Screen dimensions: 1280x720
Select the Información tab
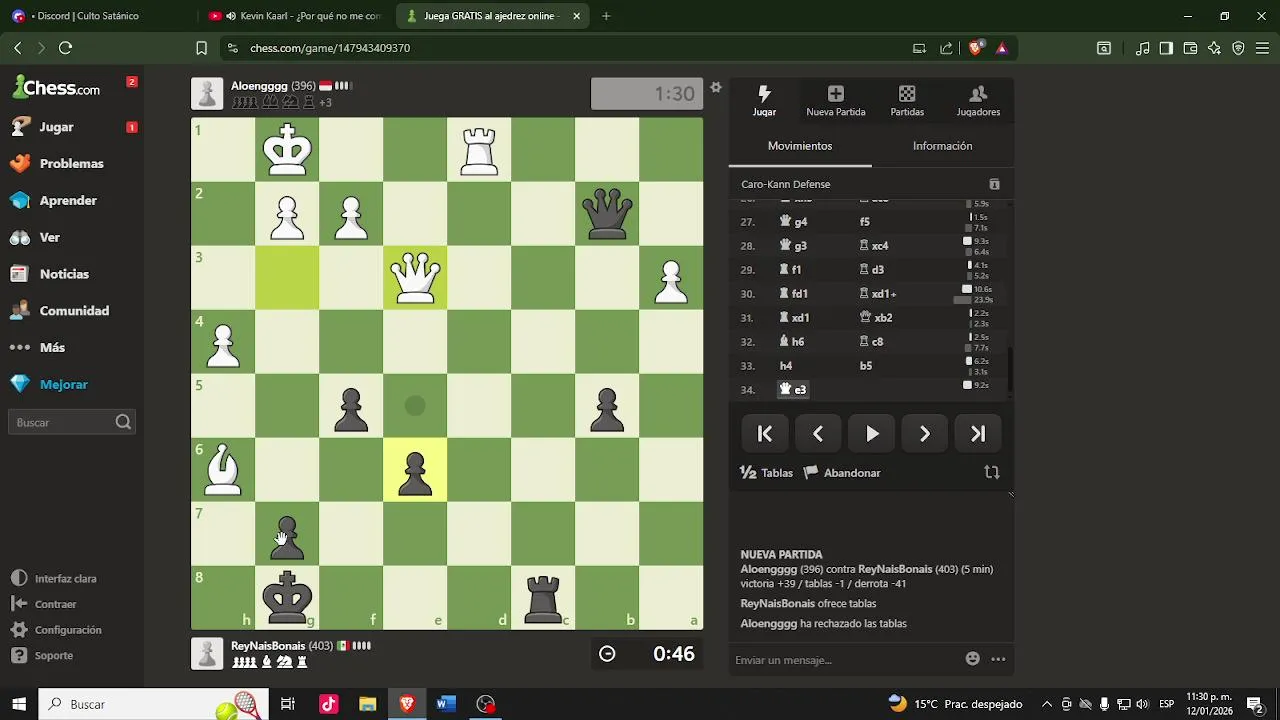942,146
